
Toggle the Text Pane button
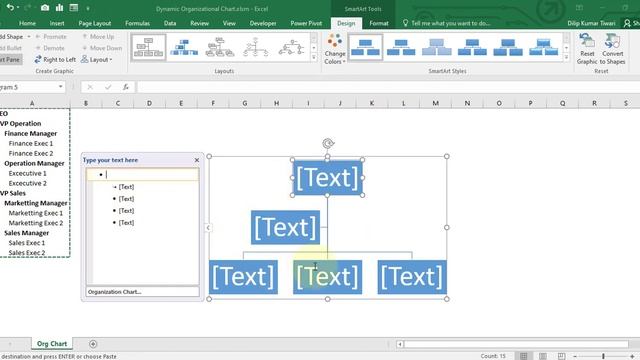11,60
